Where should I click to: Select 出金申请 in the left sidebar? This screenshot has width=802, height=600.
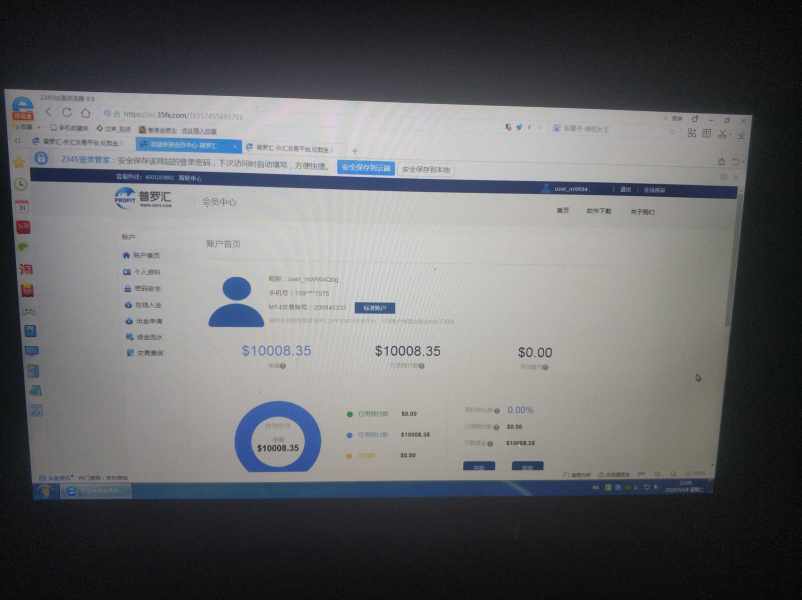point(149,321)
